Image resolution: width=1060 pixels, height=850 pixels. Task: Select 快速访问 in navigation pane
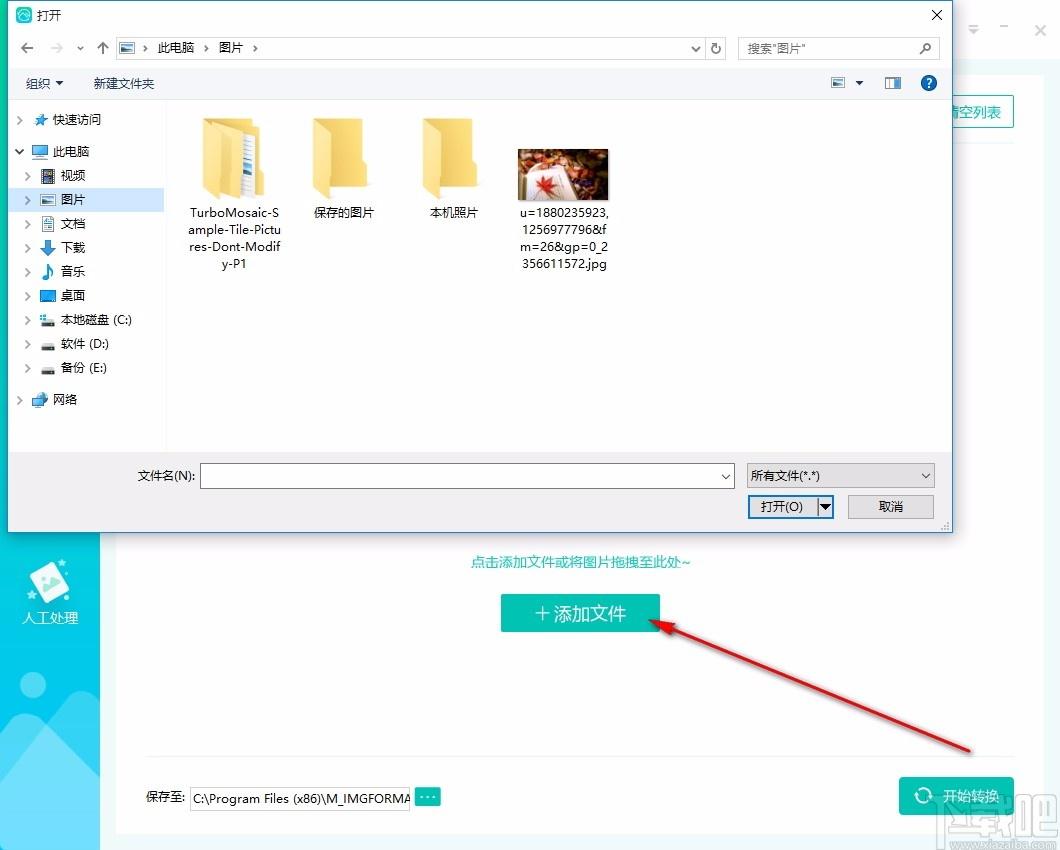76,120
